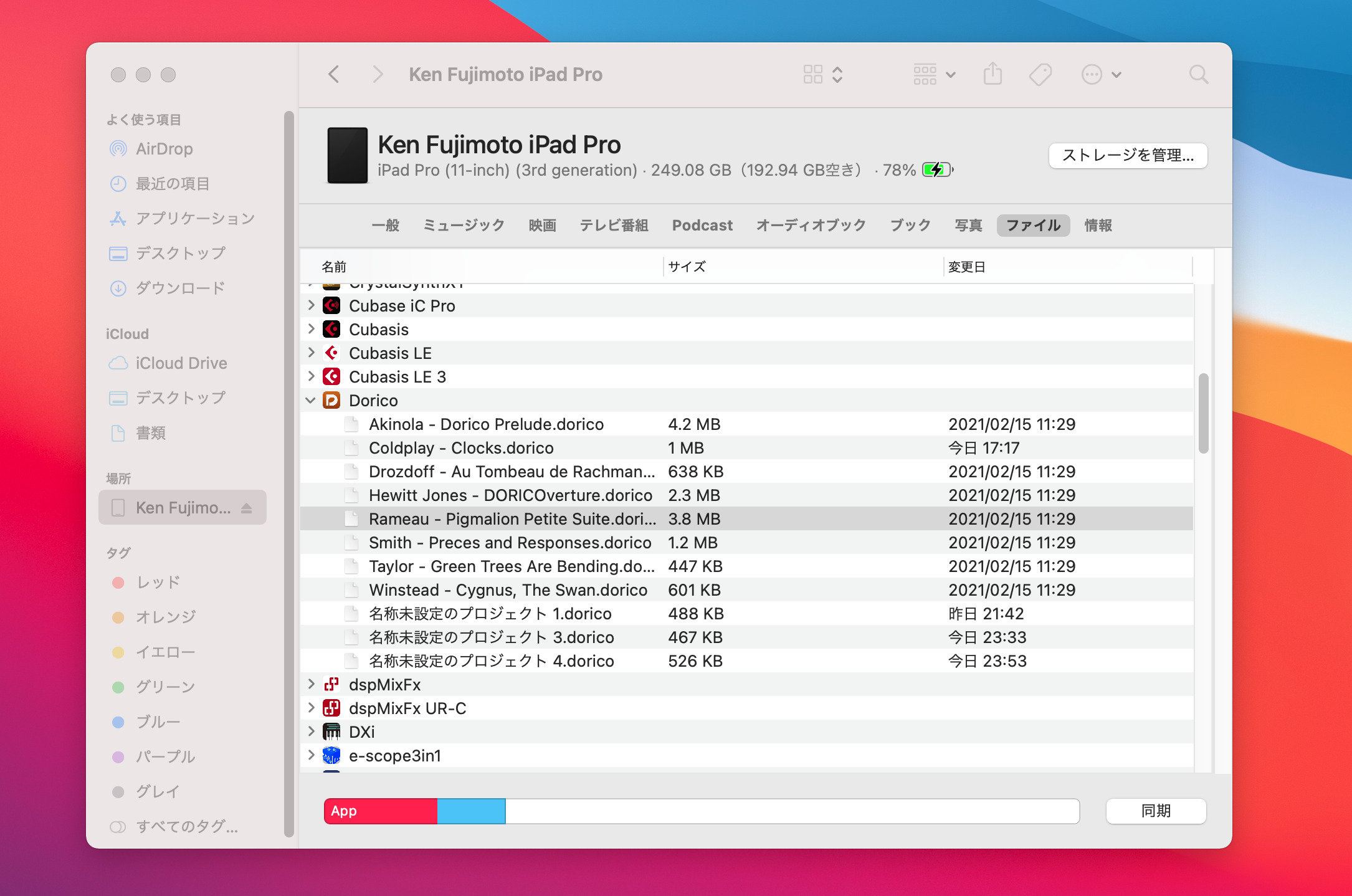Click the 同期 sync button

tap(1156, 811)
